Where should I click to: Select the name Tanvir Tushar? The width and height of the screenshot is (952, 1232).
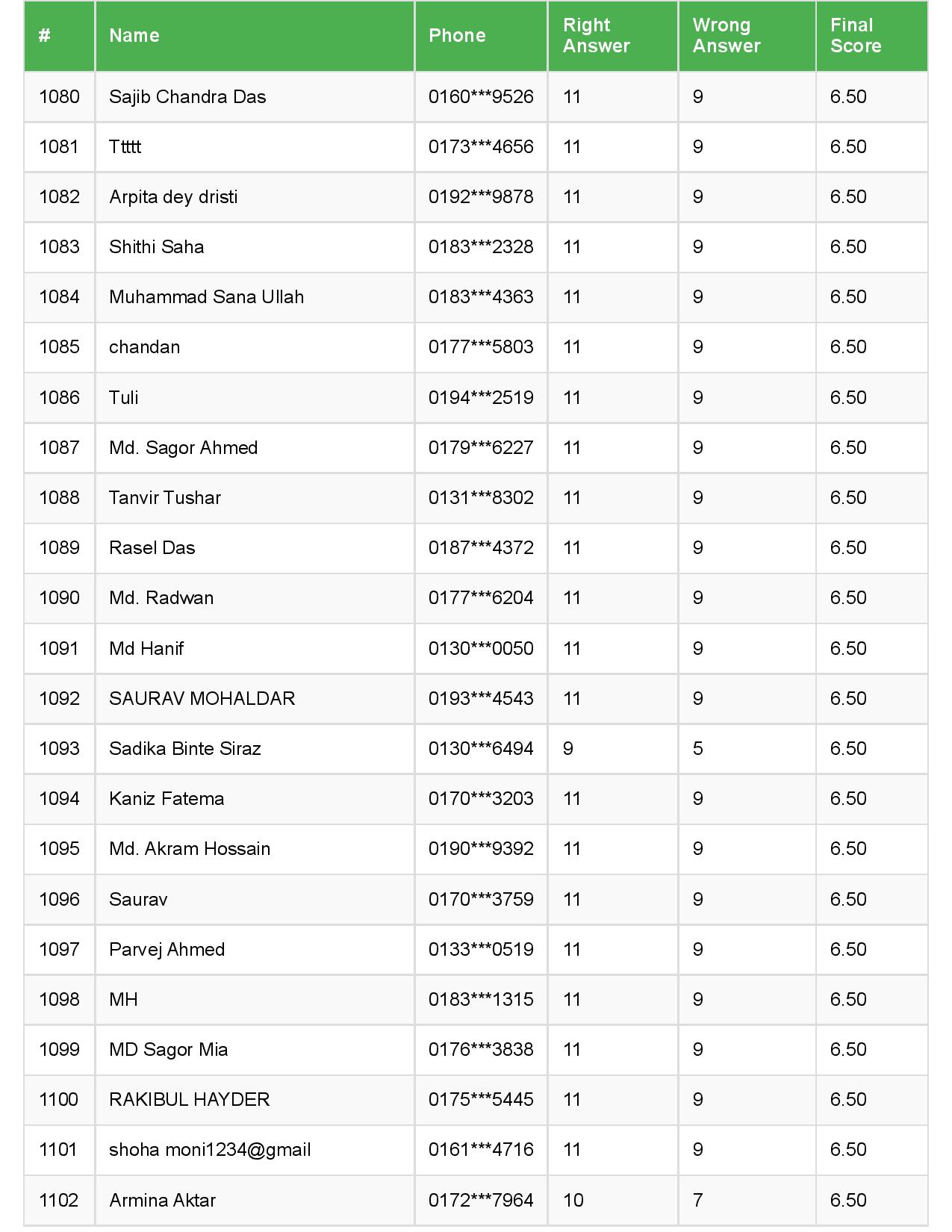point(165,498)
